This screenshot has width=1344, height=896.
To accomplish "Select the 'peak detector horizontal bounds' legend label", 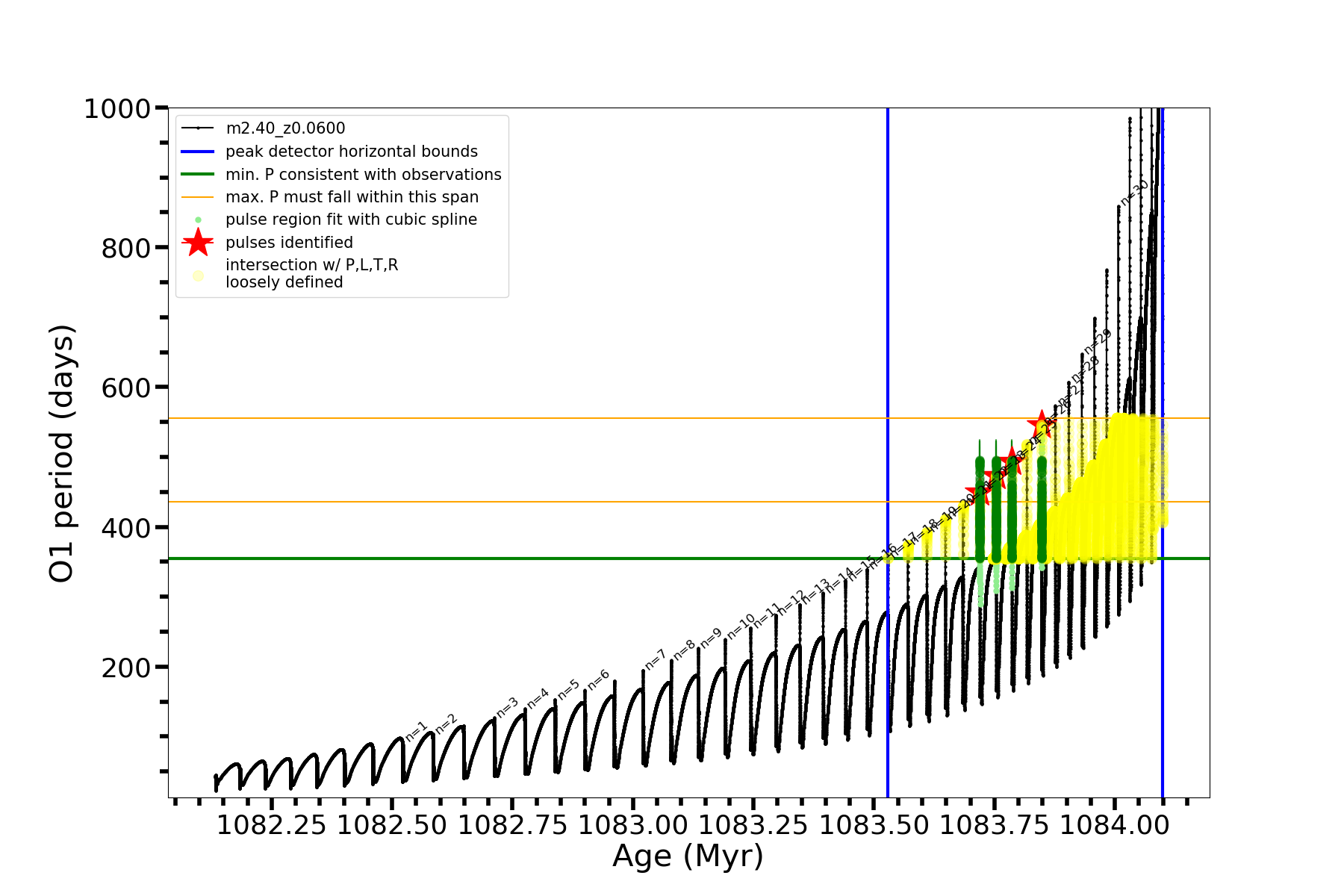I will pyautogui.click(x=351, y=152).
